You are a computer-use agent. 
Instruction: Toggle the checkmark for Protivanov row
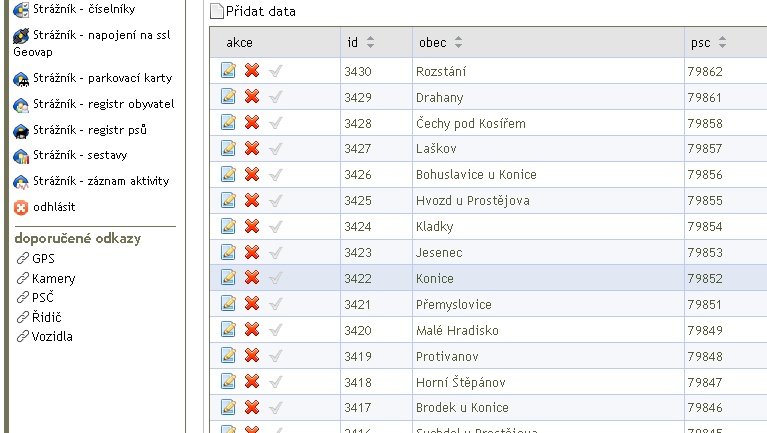(276, 356)
